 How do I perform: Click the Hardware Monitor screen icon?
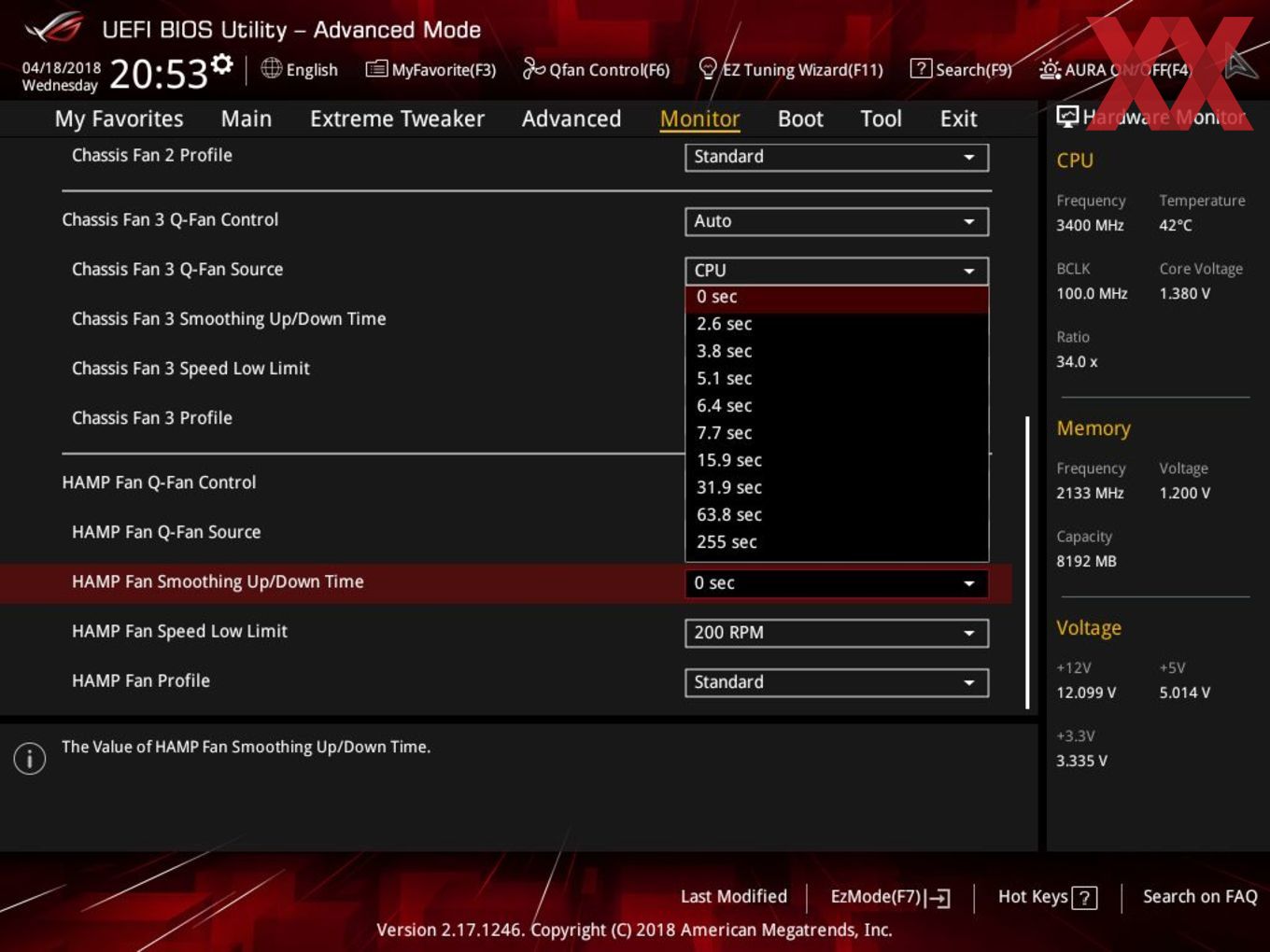(1067, 116)
